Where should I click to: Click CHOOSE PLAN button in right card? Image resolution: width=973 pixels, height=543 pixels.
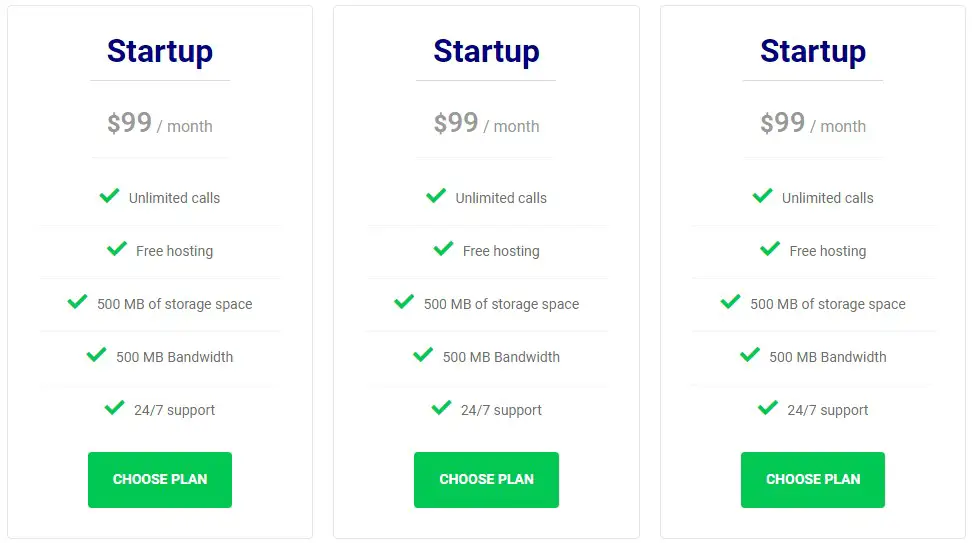[813, 480]
